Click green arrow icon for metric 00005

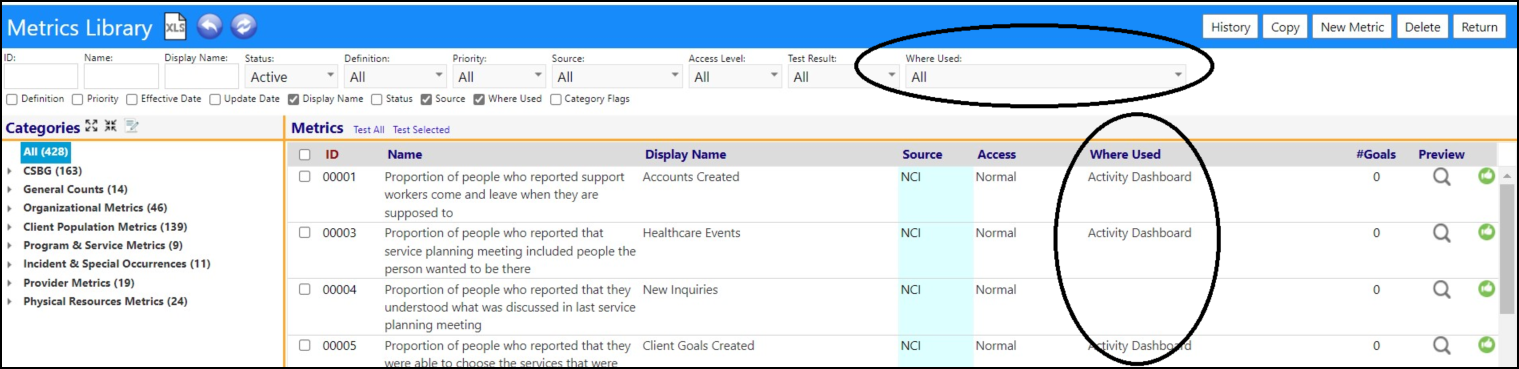1487,345
